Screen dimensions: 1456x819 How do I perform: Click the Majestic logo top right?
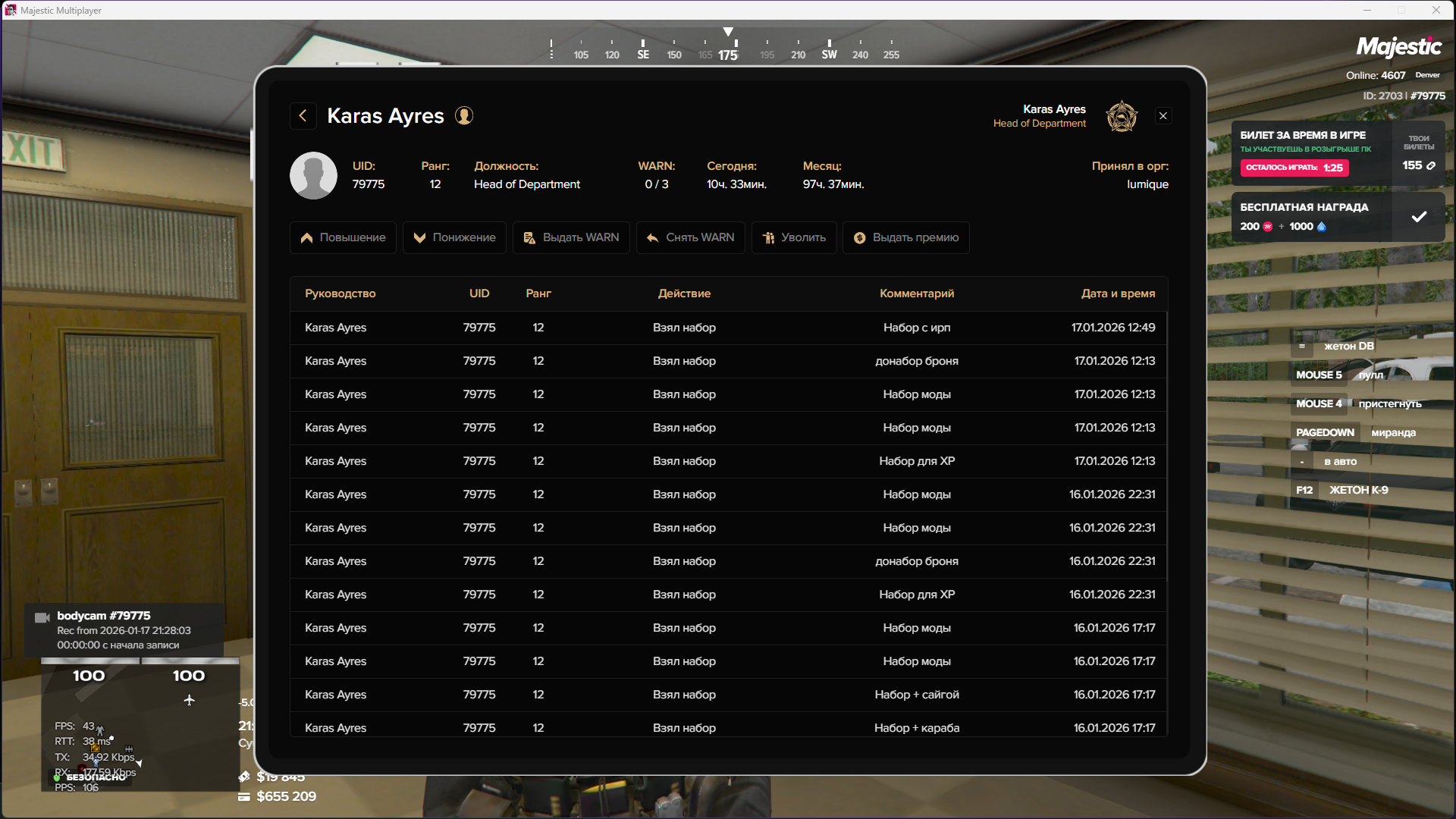pyautogui.click(x=1398, y=47)
